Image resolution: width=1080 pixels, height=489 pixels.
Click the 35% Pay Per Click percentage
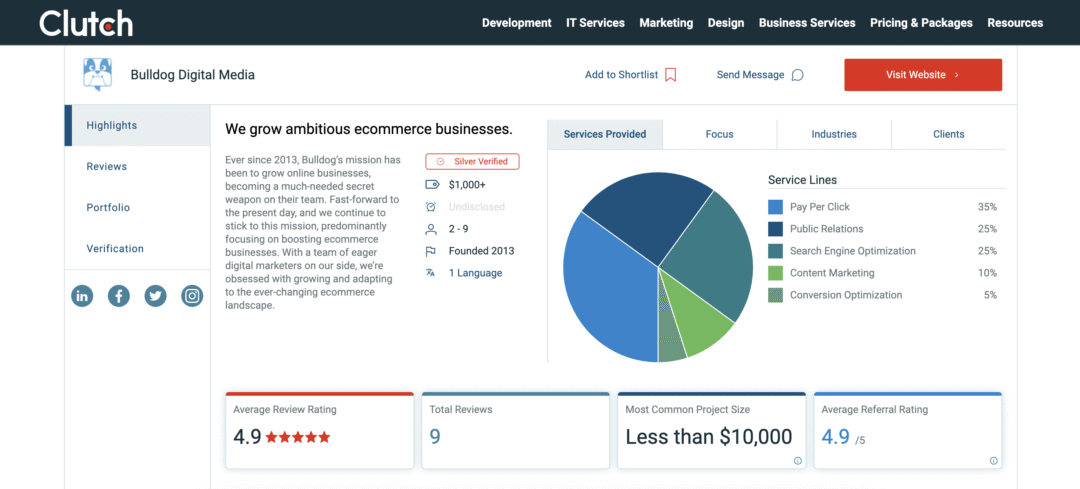point(987,207)
